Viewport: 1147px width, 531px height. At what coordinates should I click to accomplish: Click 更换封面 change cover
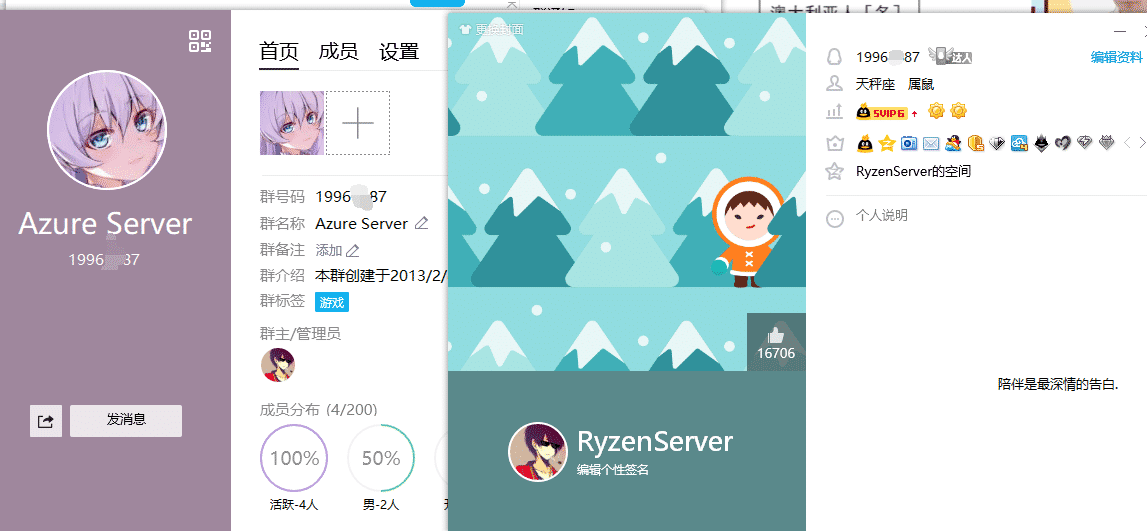click(x=491, y=29)
